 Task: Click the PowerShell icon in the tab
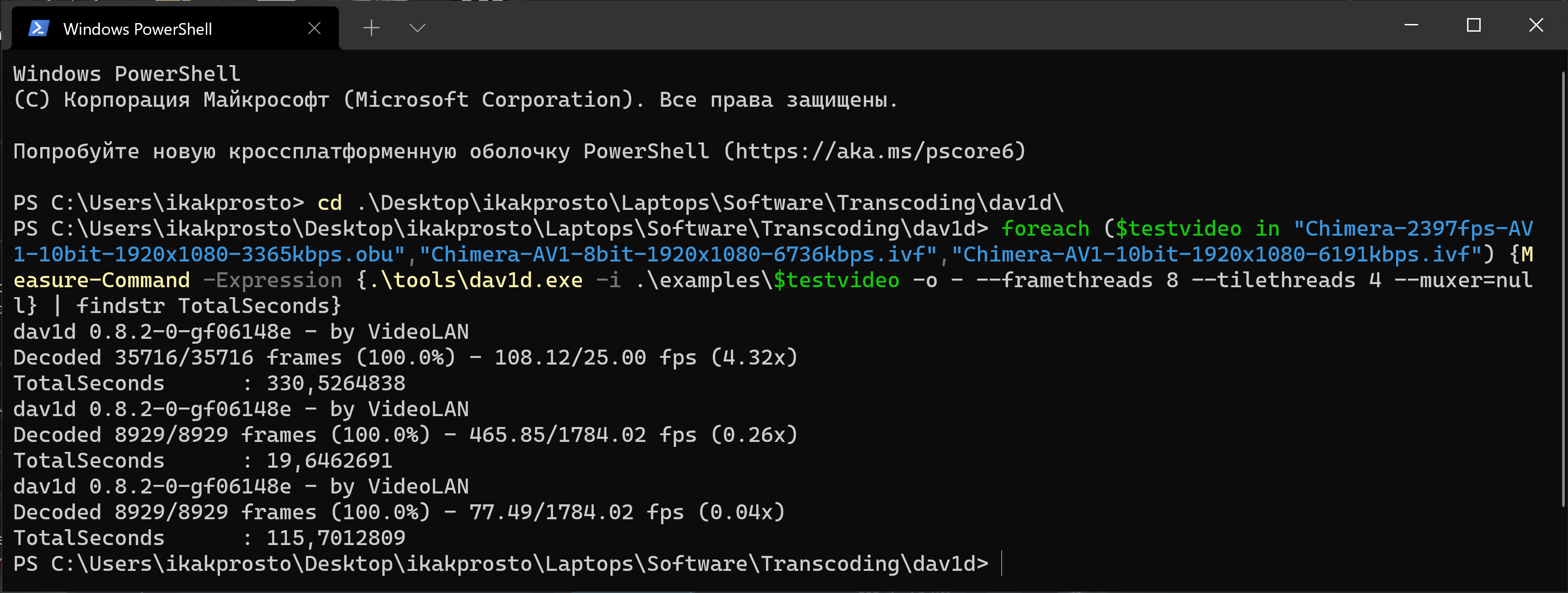[x=38, y=28]
